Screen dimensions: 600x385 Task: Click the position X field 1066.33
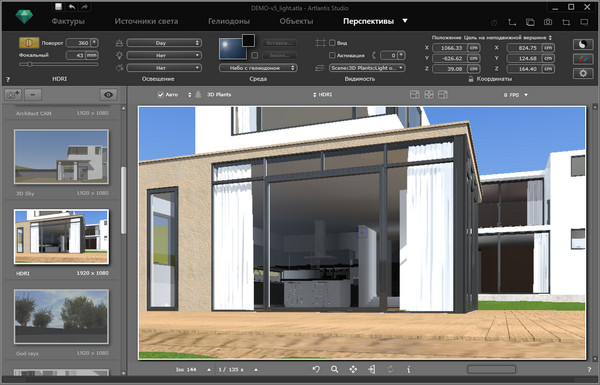click(x=450, y=48)
